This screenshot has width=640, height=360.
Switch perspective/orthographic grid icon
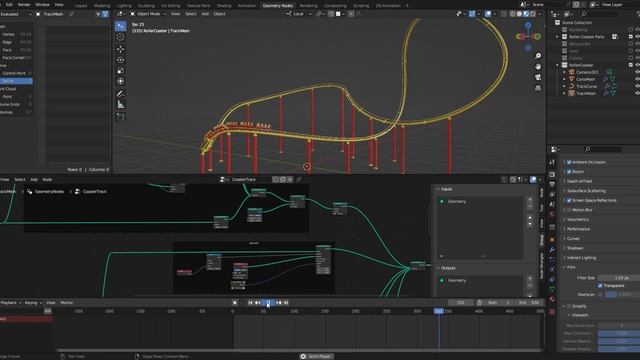[x=538, y=88]
